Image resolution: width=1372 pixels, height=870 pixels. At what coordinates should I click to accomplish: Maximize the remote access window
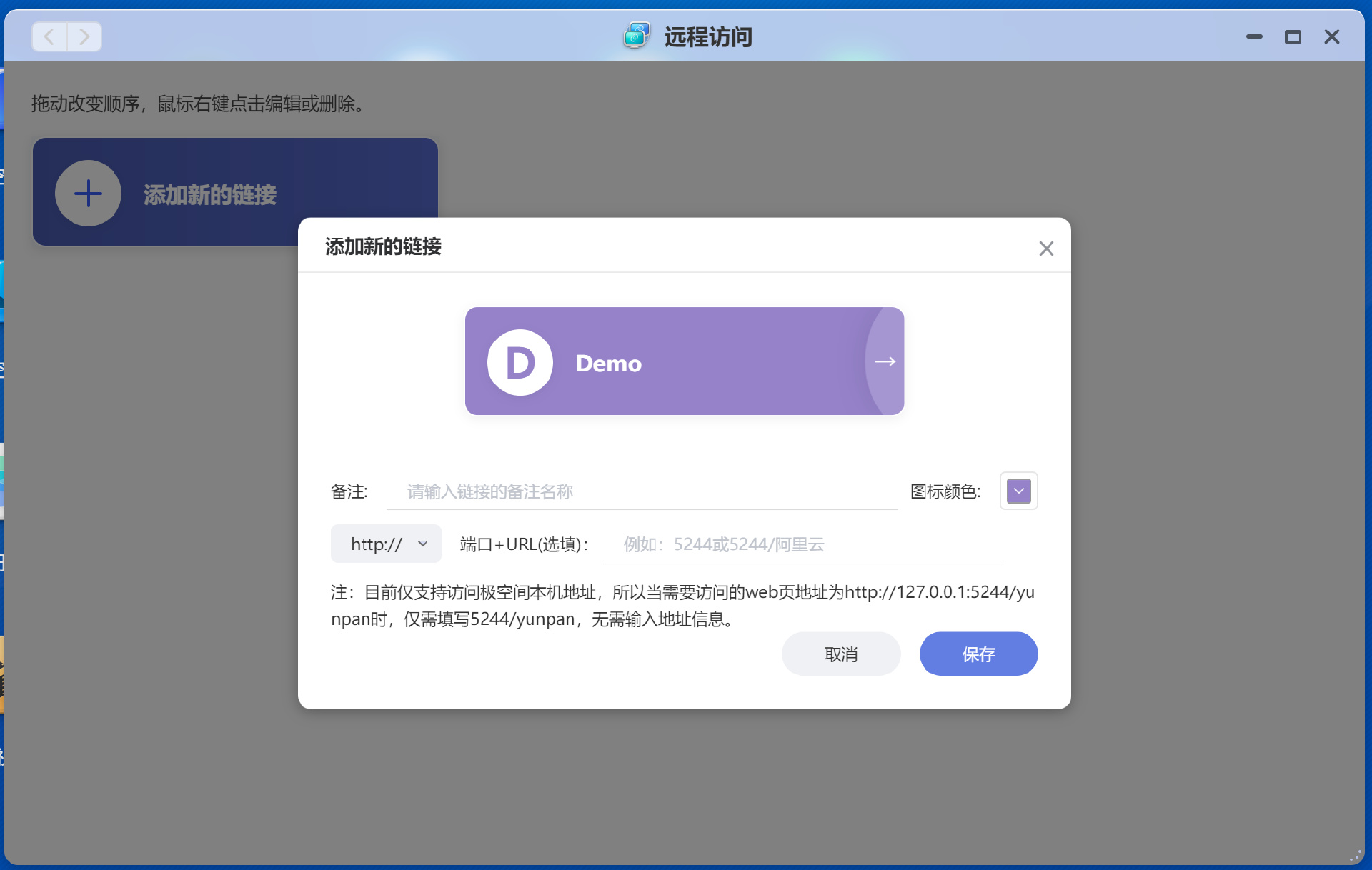1293,36
